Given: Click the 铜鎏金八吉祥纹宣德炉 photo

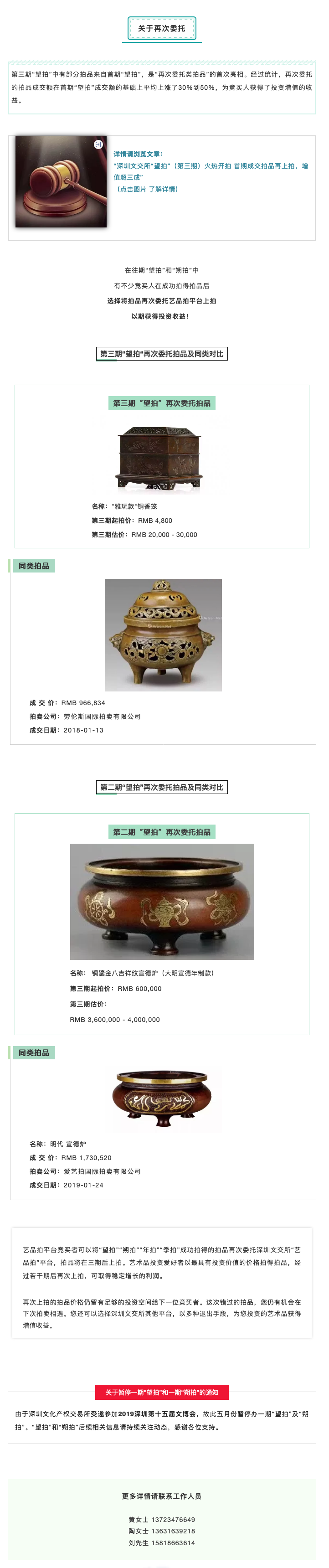Looking at the screenshot, I should click(162, 901).
